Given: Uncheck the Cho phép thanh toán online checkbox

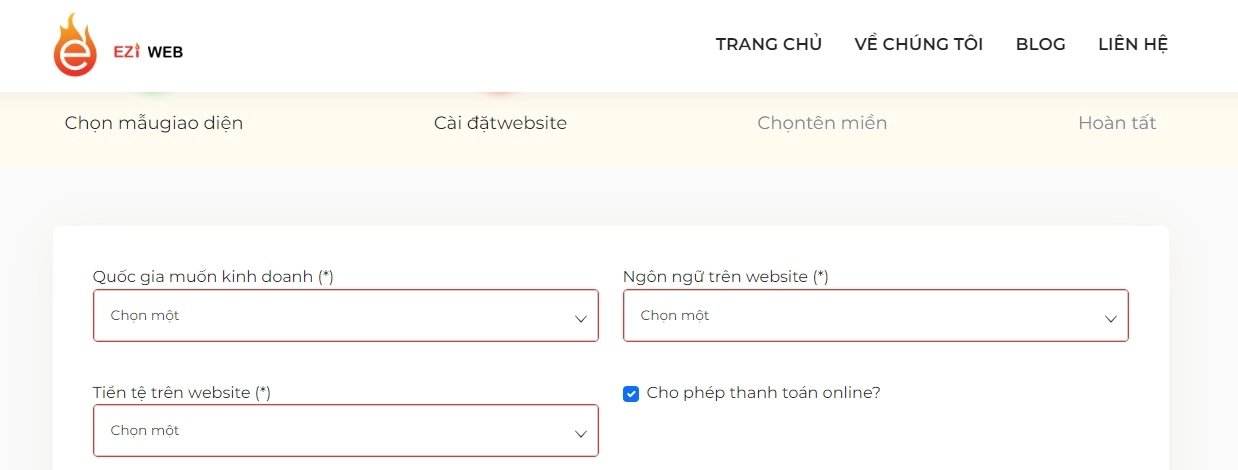Looking at the screenshot, I should point(631,394).
